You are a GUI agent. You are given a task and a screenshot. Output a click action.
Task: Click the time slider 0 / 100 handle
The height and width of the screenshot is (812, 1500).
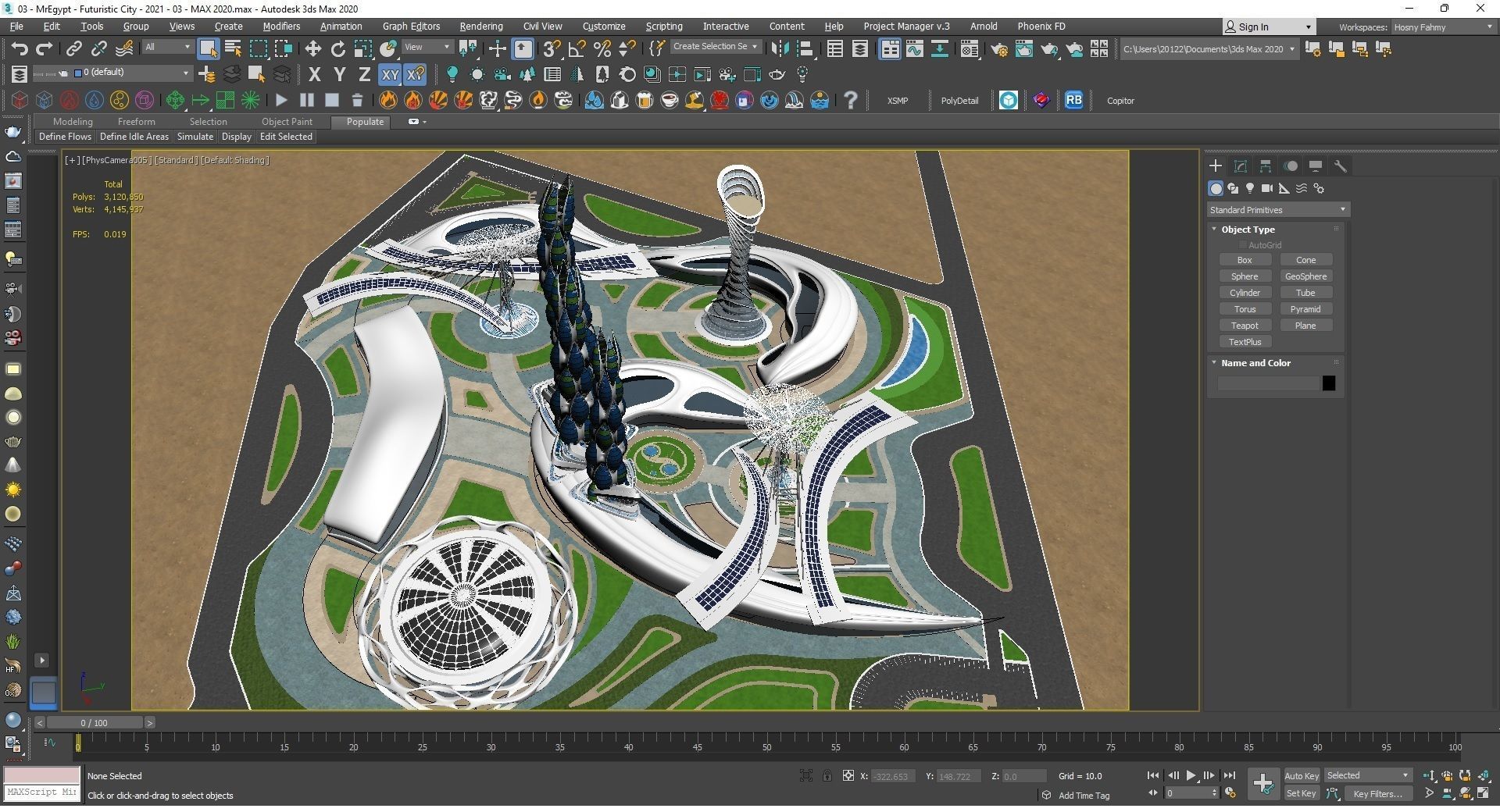[x=94, y=723]
